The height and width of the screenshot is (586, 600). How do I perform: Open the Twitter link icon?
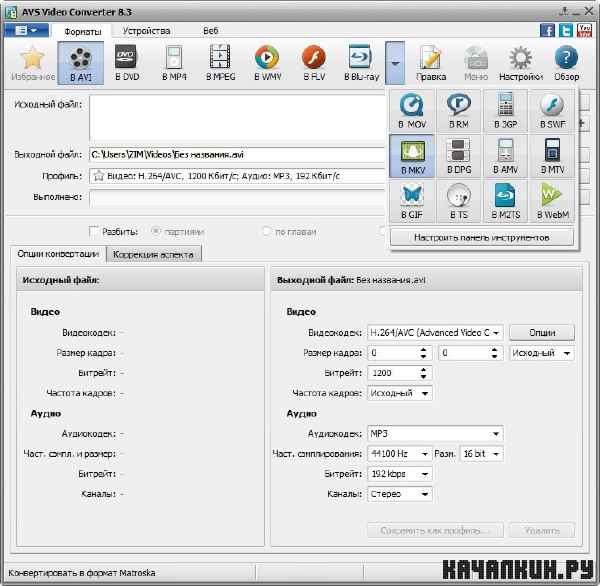point(566,30)
